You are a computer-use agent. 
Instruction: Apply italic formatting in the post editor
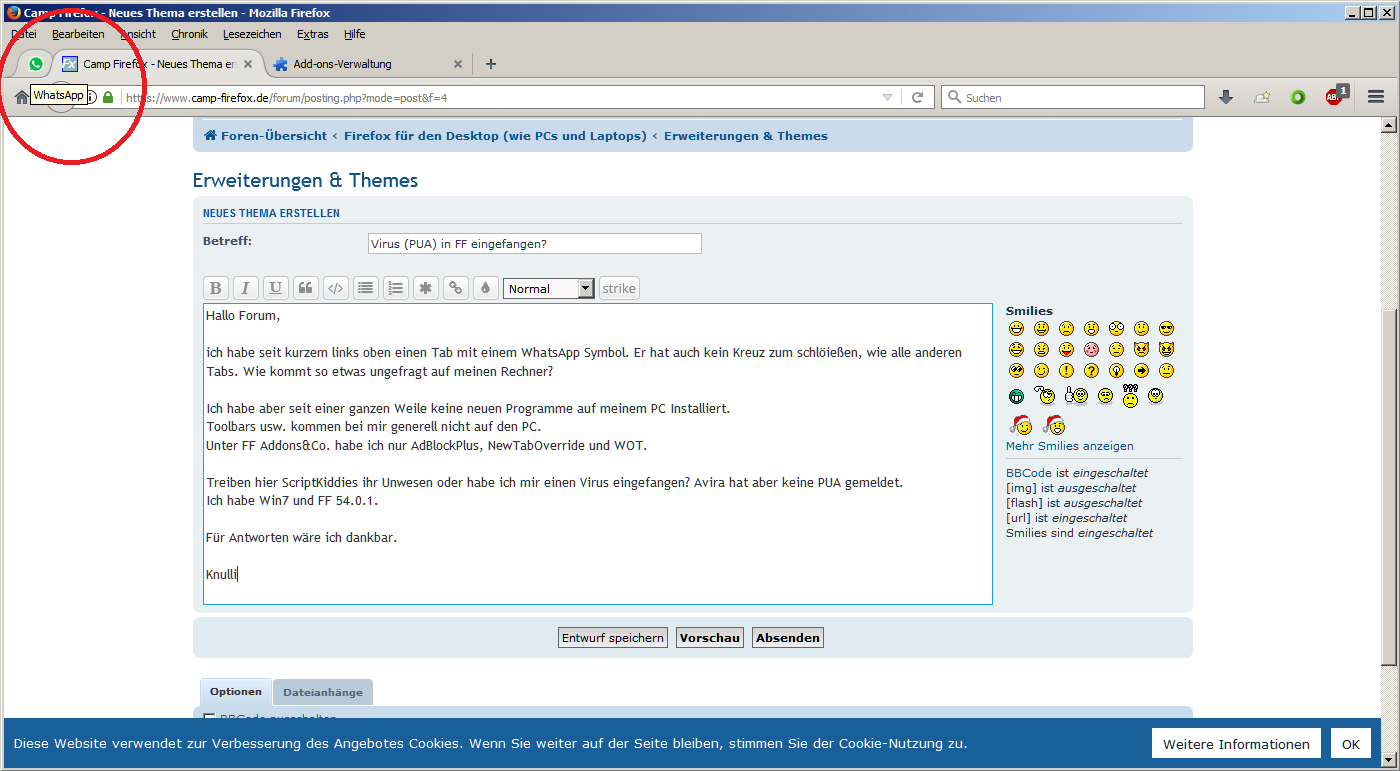tap(246, 288)
